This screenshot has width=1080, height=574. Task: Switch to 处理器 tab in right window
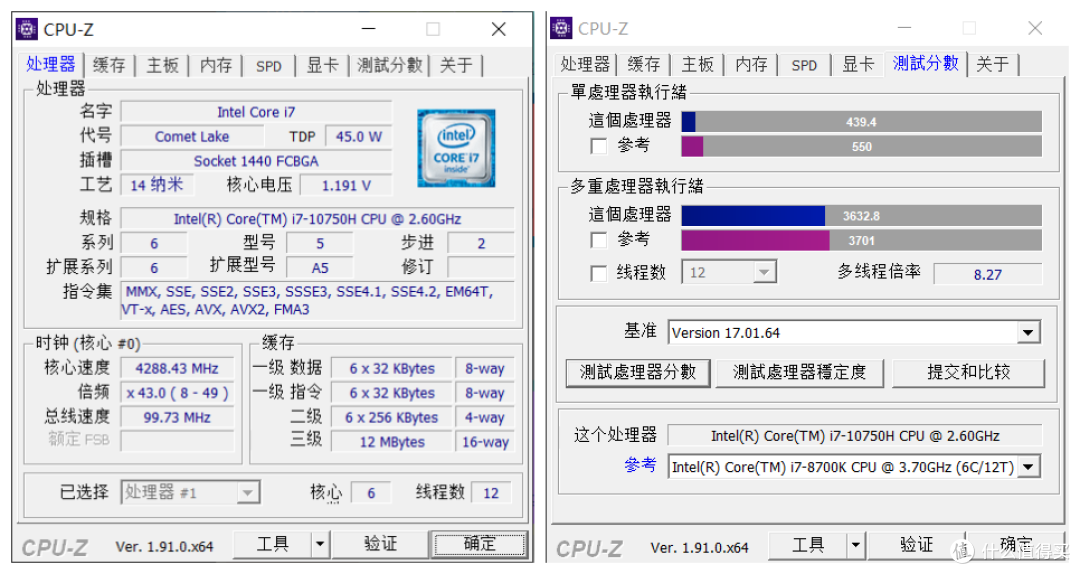(585, 64)
